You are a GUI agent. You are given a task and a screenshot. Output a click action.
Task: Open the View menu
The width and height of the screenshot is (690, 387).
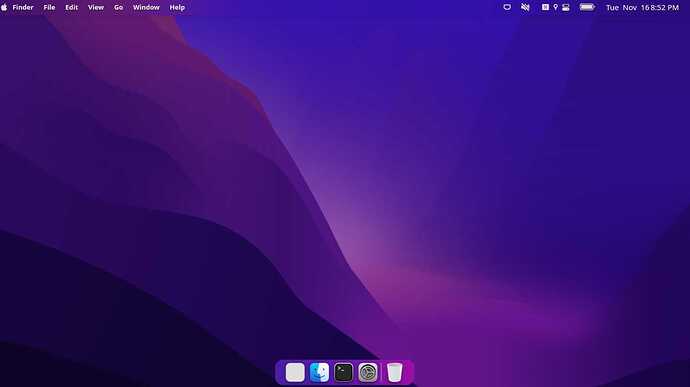pyautogui.click(x=96, y=7)
